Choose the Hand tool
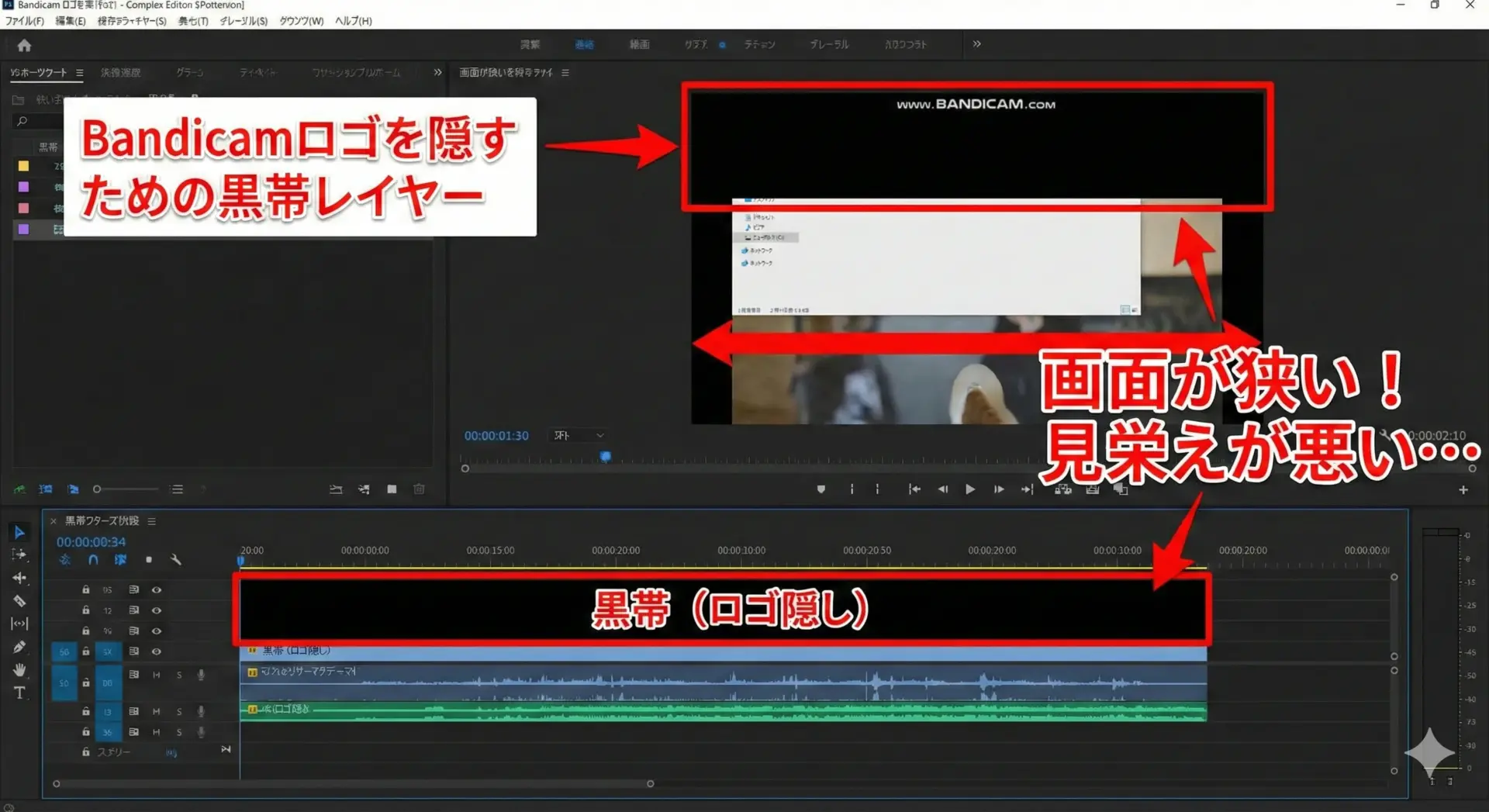 coord(19,669)
